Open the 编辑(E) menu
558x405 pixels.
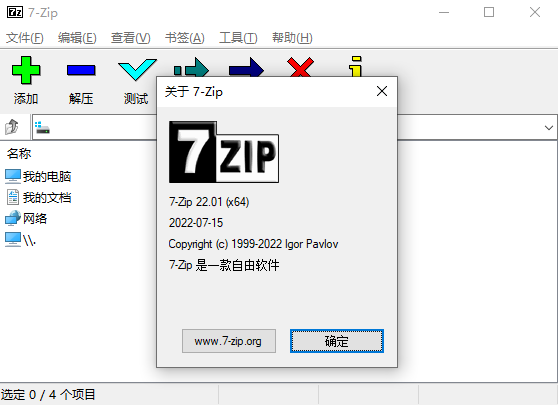[x=77, y=37]
